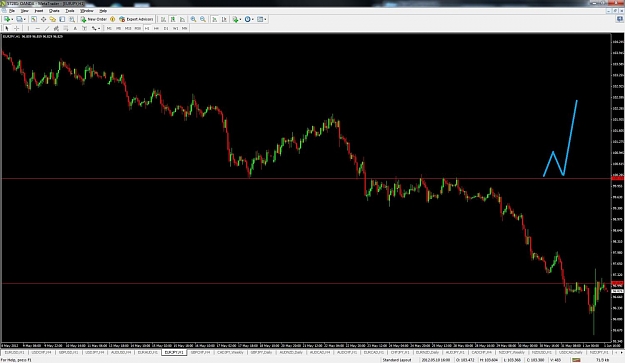625x363 pixels.
Task: Click the New Order button
Action: pyautogui.click(x=94, y=19)
